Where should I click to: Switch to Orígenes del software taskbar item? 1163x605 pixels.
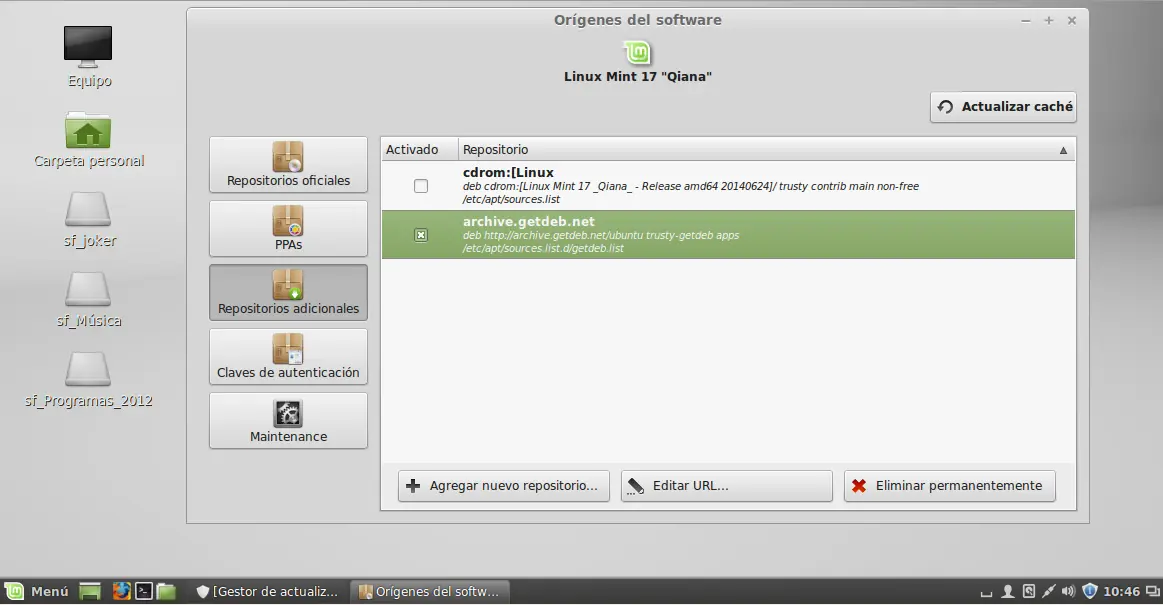click(429, 591)
